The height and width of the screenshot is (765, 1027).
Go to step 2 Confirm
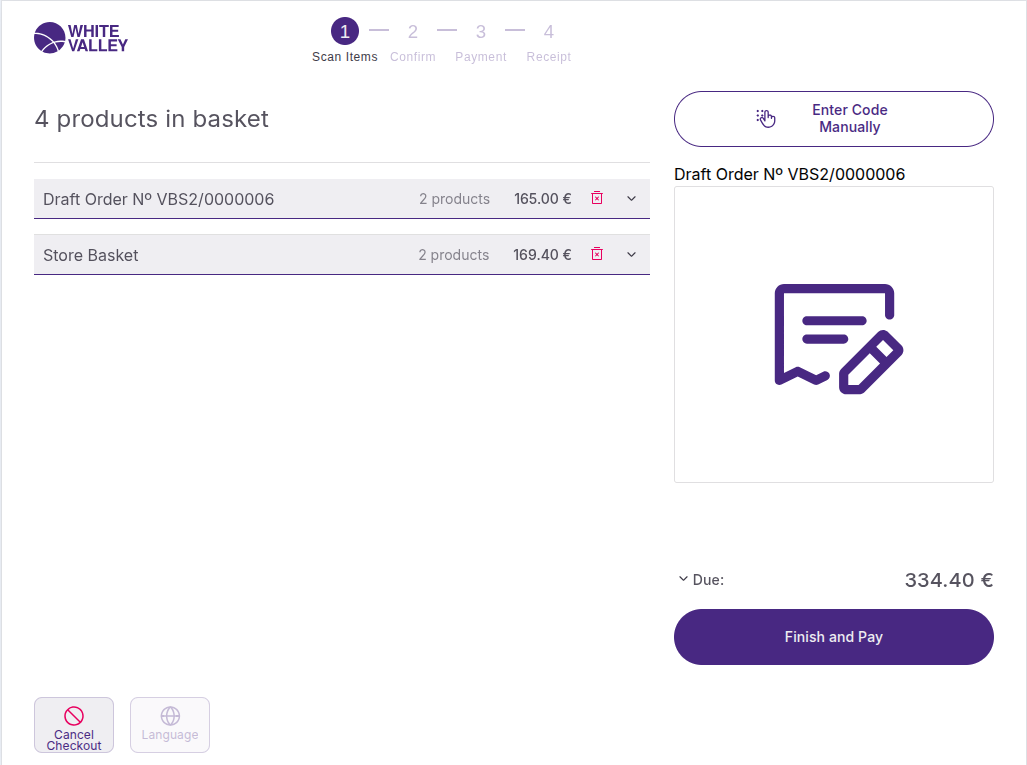click(413, 33)
